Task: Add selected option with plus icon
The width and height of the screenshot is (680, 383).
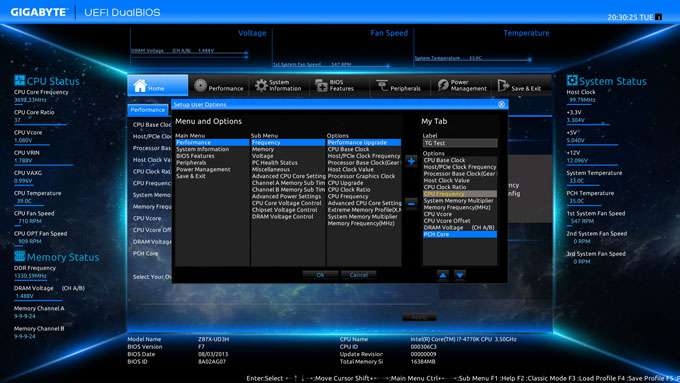Action: (x=411, y=161)
